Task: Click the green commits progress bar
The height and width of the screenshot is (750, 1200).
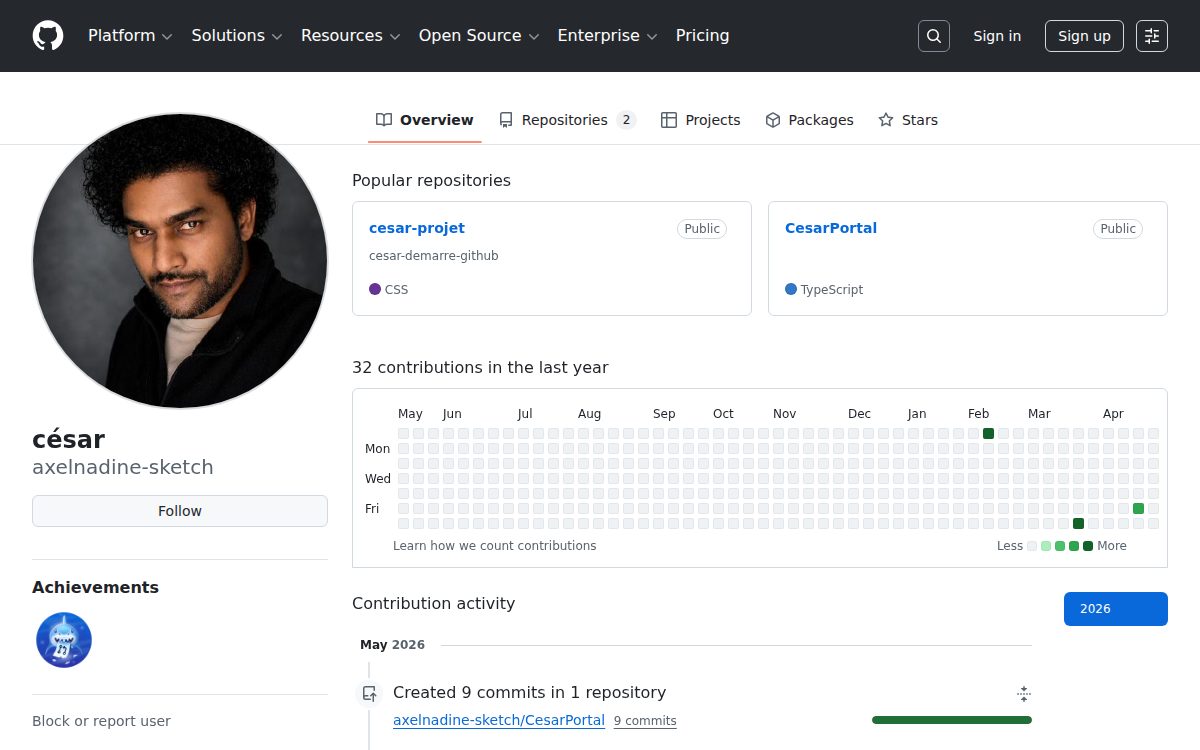Action: tap(952, 720)
